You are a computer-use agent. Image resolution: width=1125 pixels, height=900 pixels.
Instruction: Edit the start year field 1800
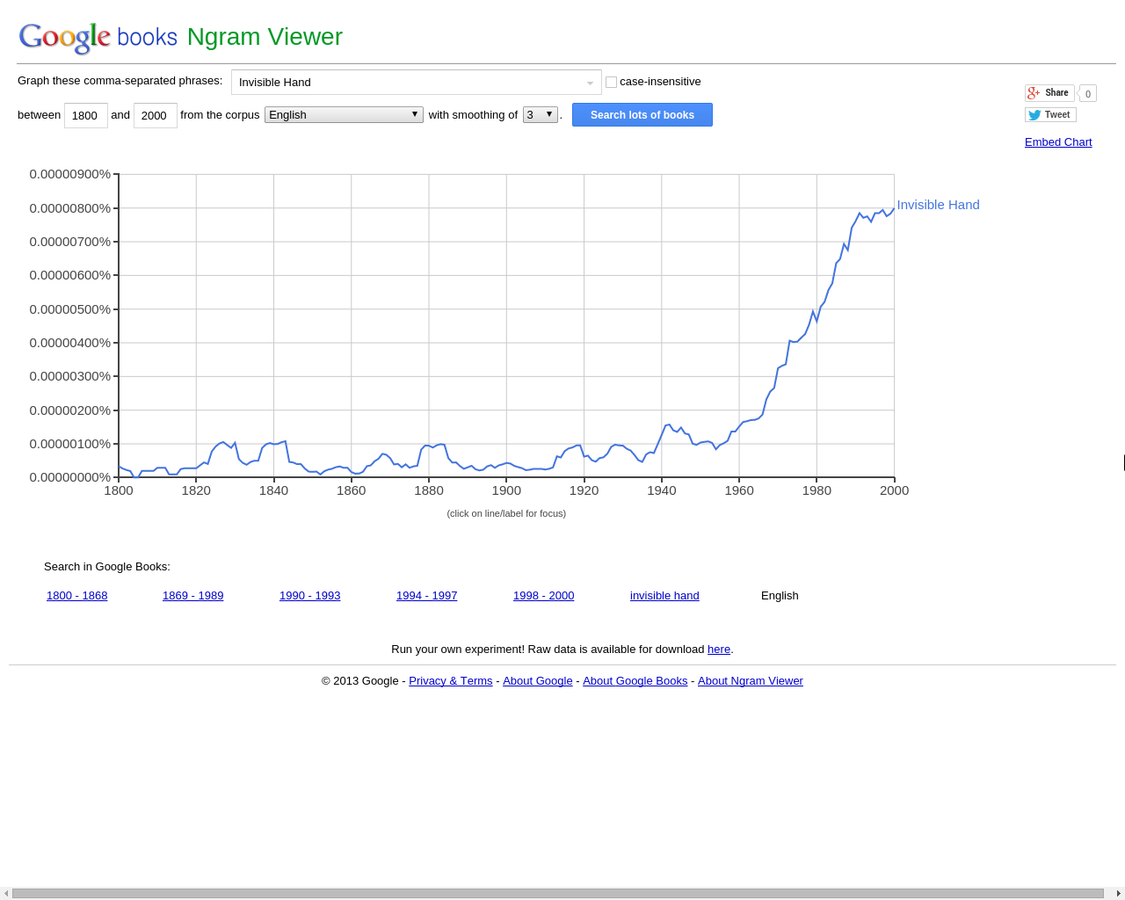pos(85,115)
